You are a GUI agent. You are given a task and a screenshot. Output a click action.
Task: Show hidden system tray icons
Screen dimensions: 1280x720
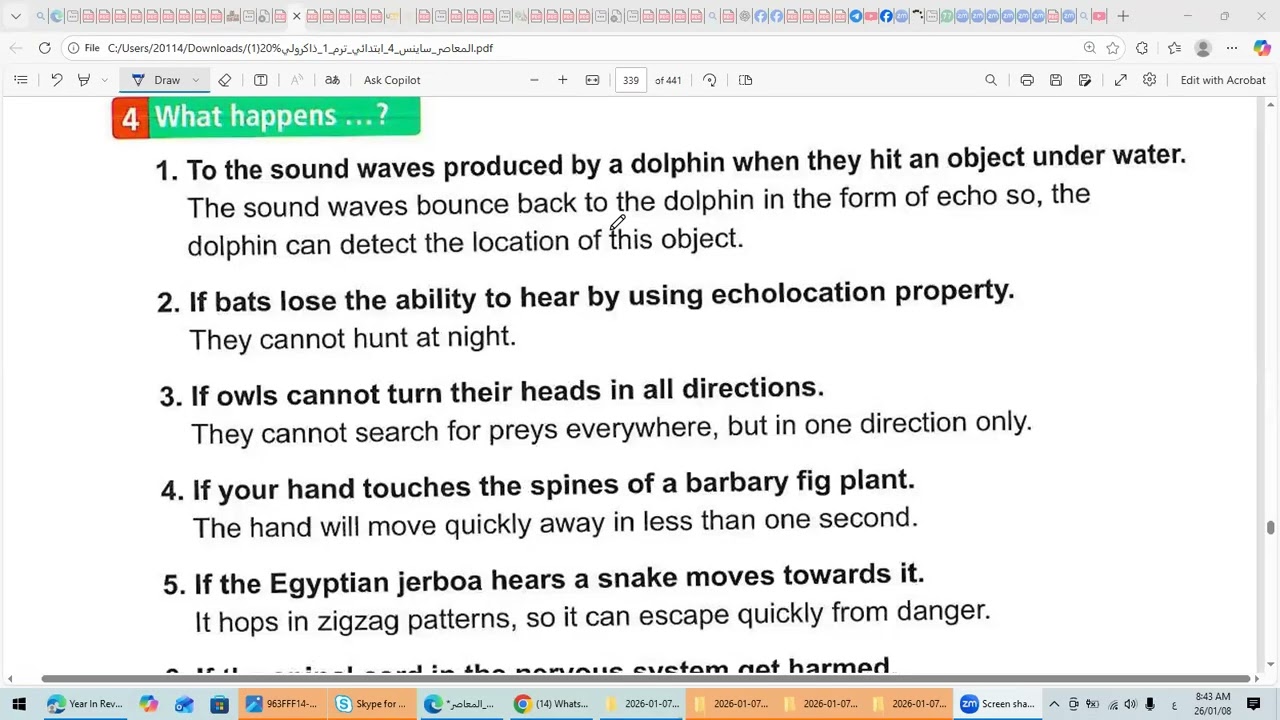(x=1054, y=704)
